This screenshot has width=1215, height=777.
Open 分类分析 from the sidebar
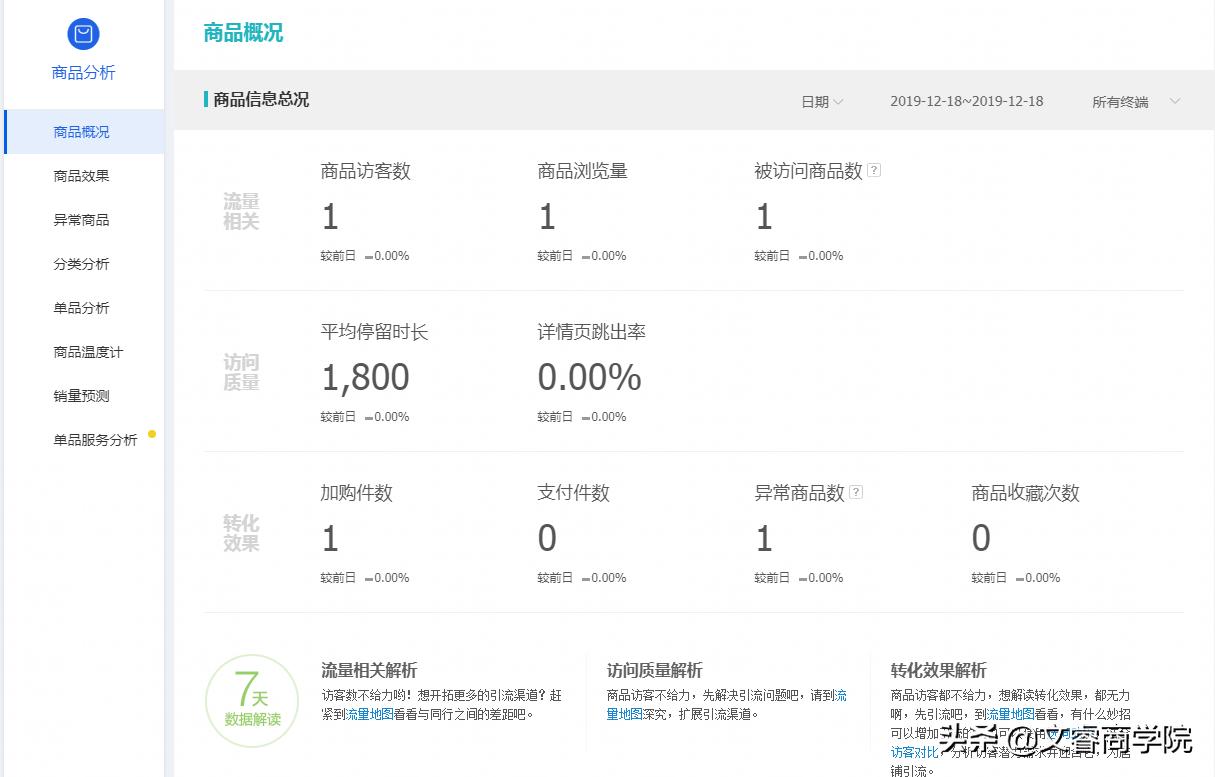pyautogui.click(x=81, y=263)
